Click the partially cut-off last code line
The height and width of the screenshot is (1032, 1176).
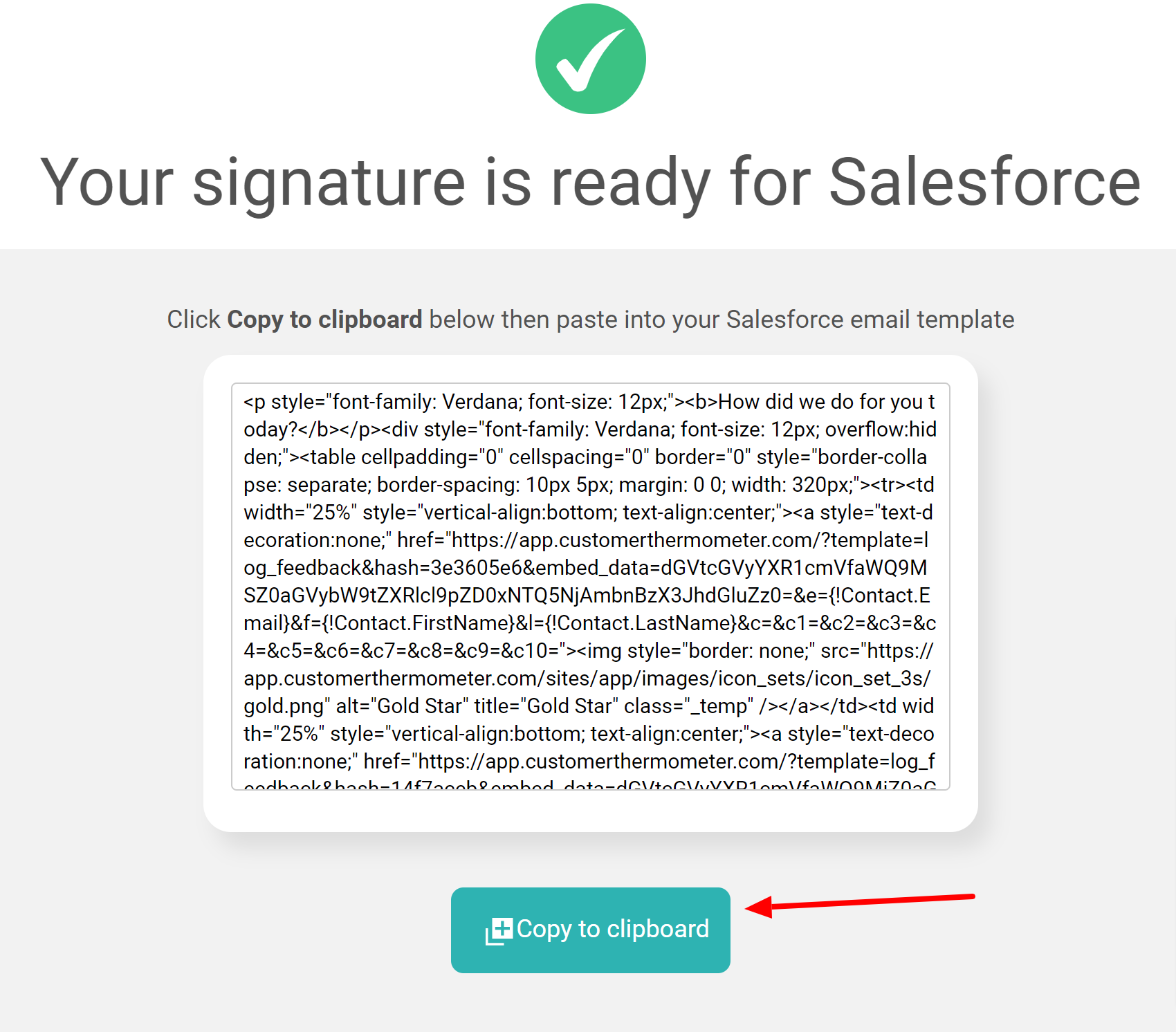point(590,784)
